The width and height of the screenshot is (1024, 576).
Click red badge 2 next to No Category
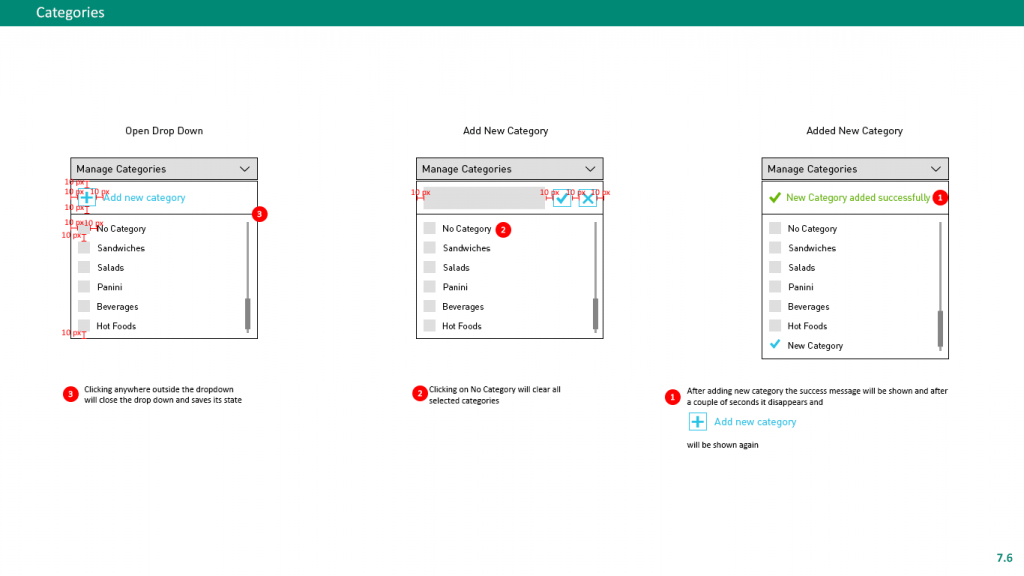(504, 229)
